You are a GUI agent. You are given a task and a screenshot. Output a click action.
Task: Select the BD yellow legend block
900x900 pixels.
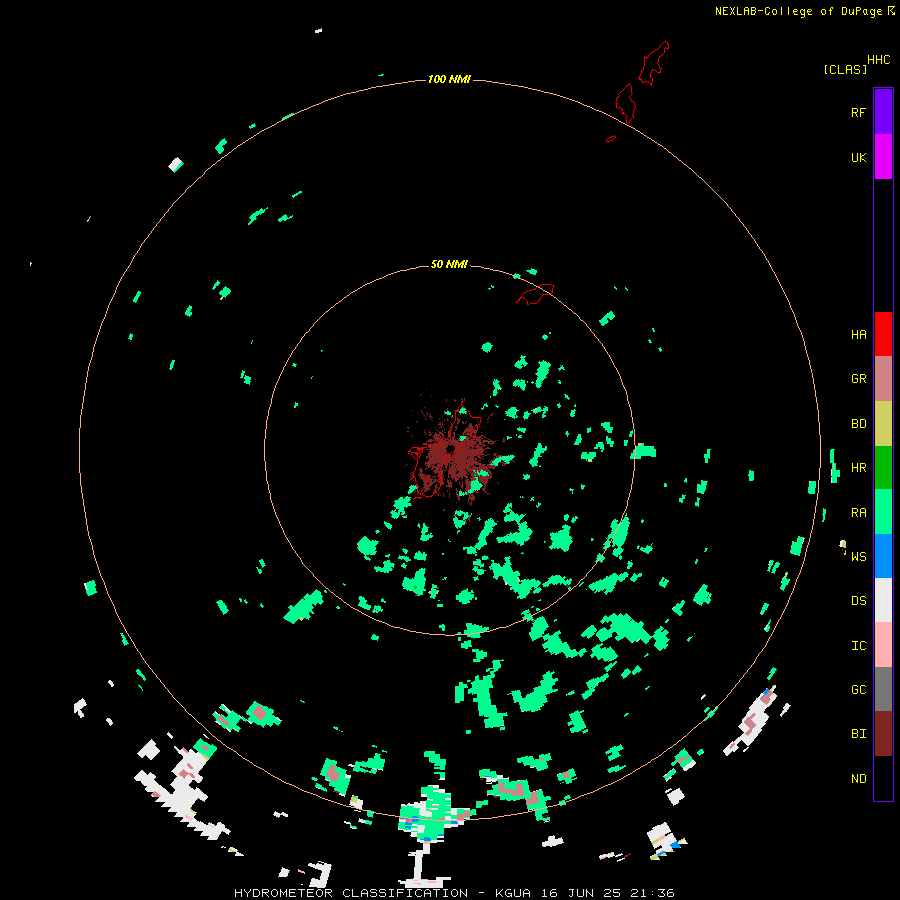(x=883, y=424)
